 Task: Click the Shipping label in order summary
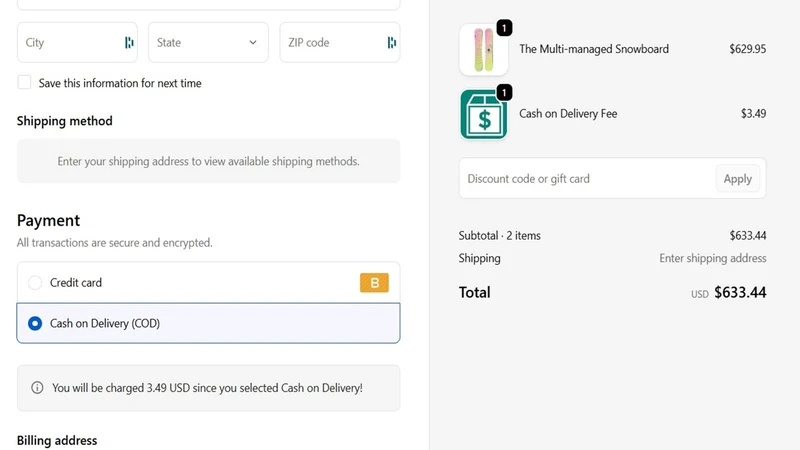480,258
